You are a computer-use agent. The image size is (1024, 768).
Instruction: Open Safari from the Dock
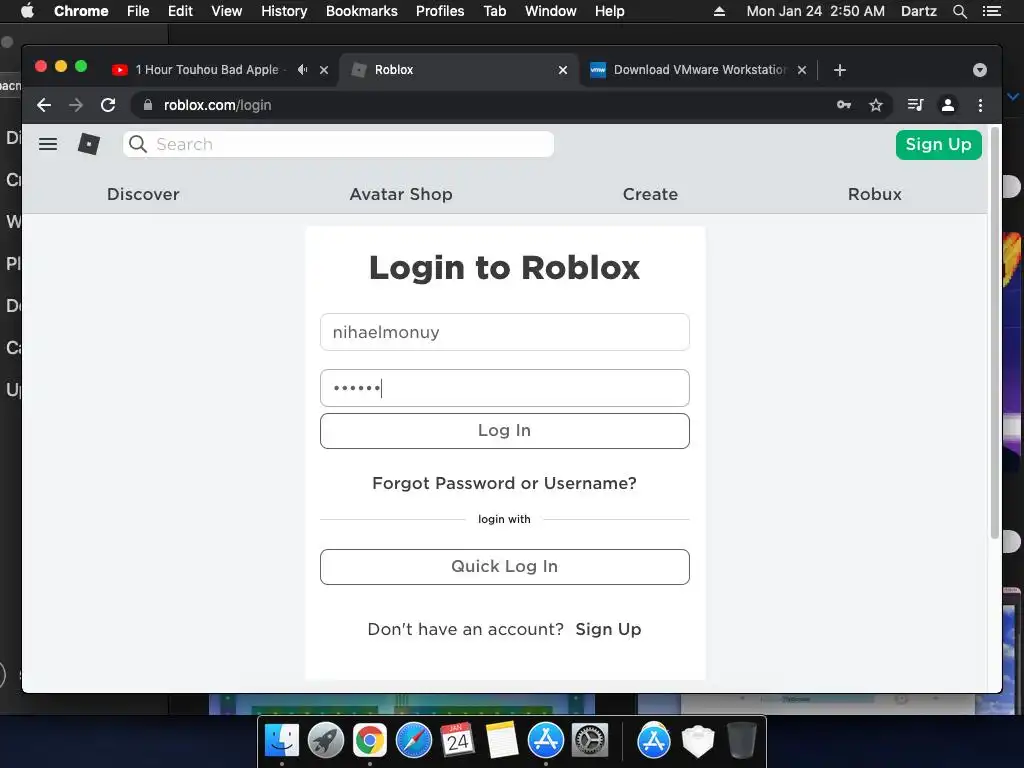tap(414, 740)
